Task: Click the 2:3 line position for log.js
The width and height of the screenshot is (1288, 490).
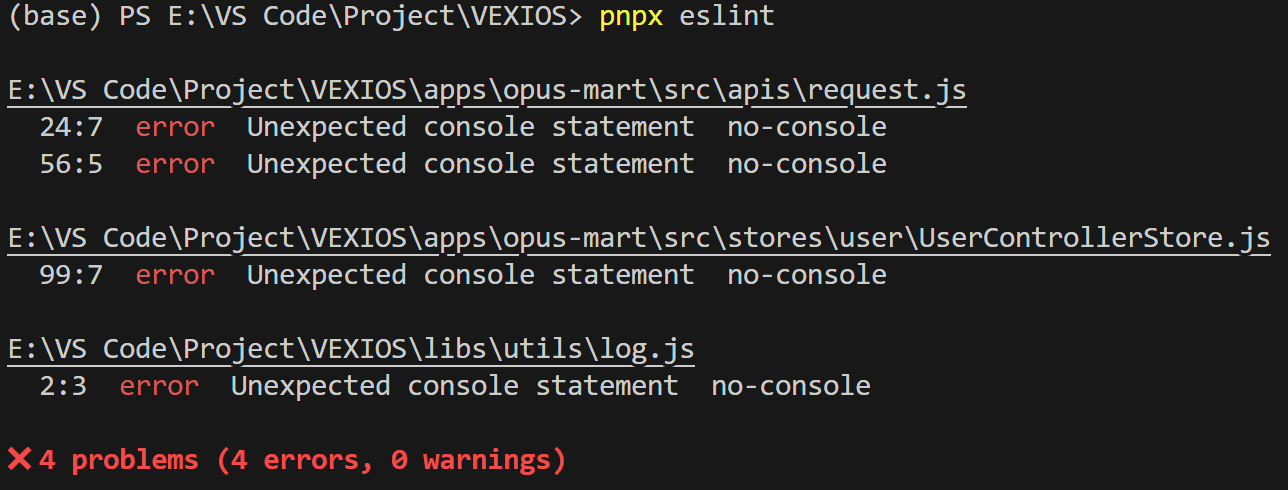Action: tap(63, 386)
